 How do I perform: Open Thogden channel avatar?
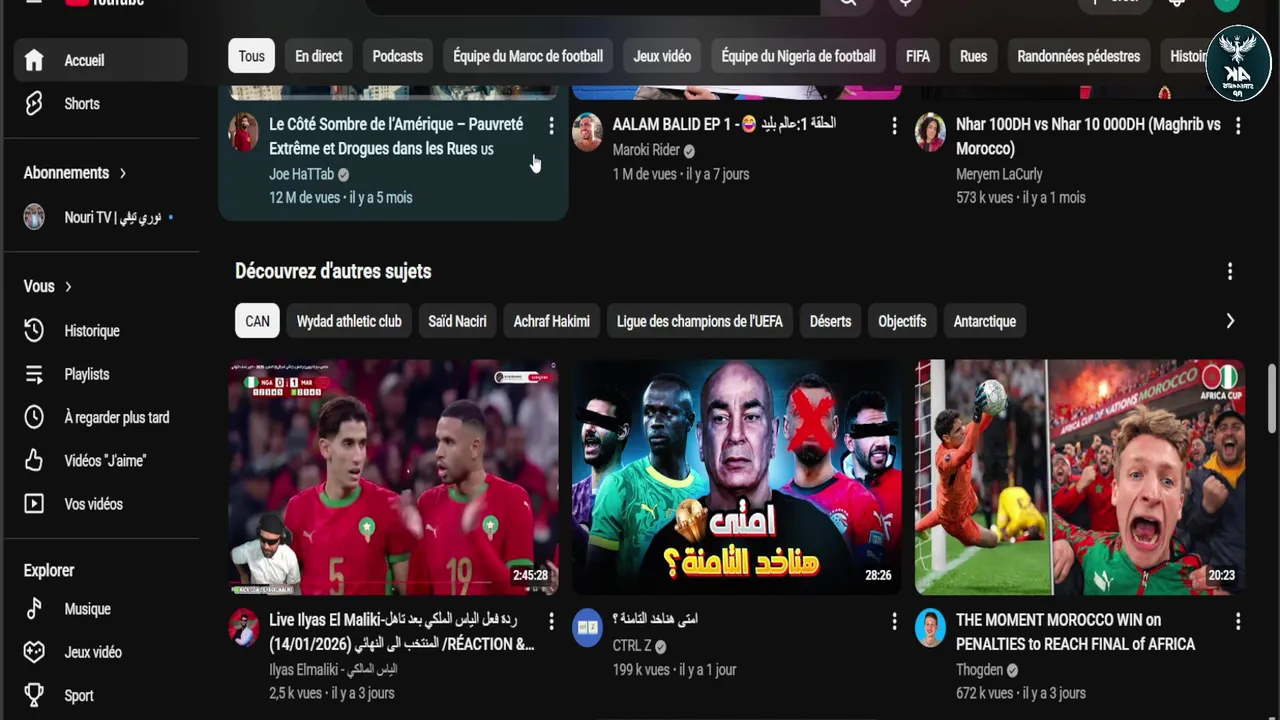pyautogui.click(x=930, y=627)
